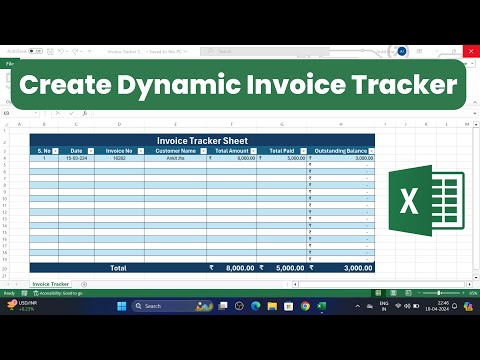Click the Insert Function fx icon
The width and height of the screenshot is (480, 360).
(85, 113)
